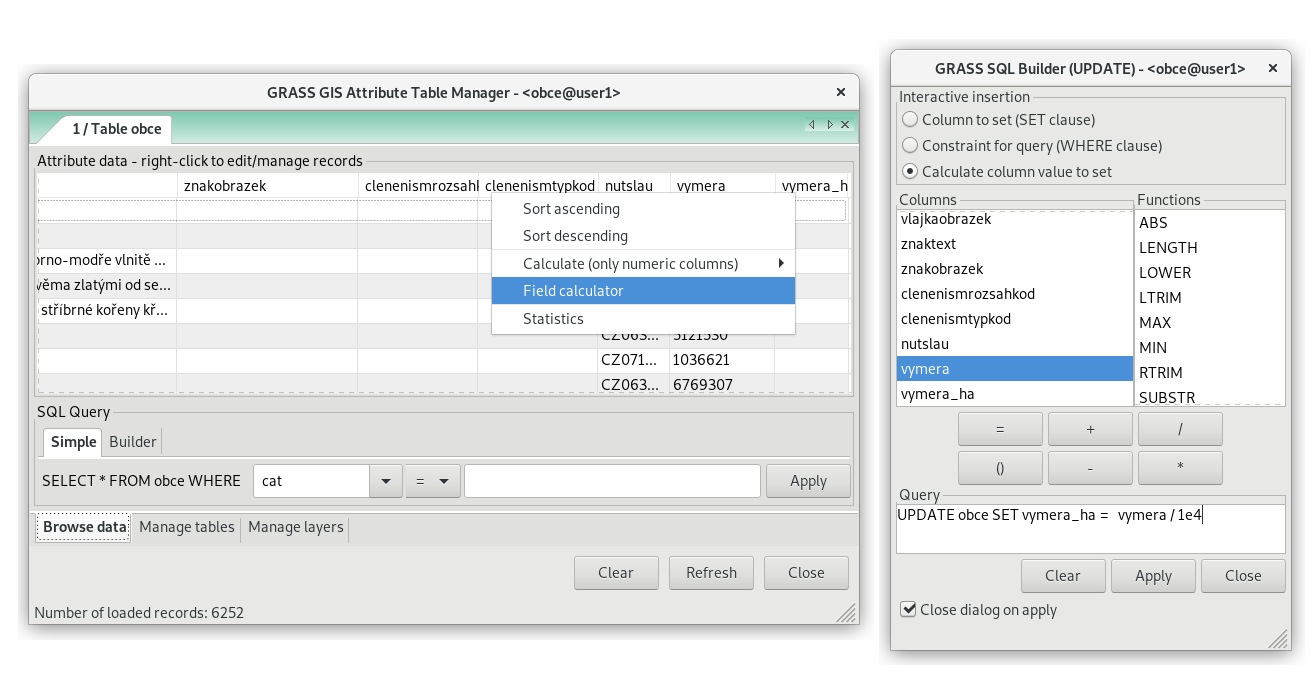Click 'znakobrazek' table column header
Viewport: 1316px width, 700px height.
[x=267, y=185]
